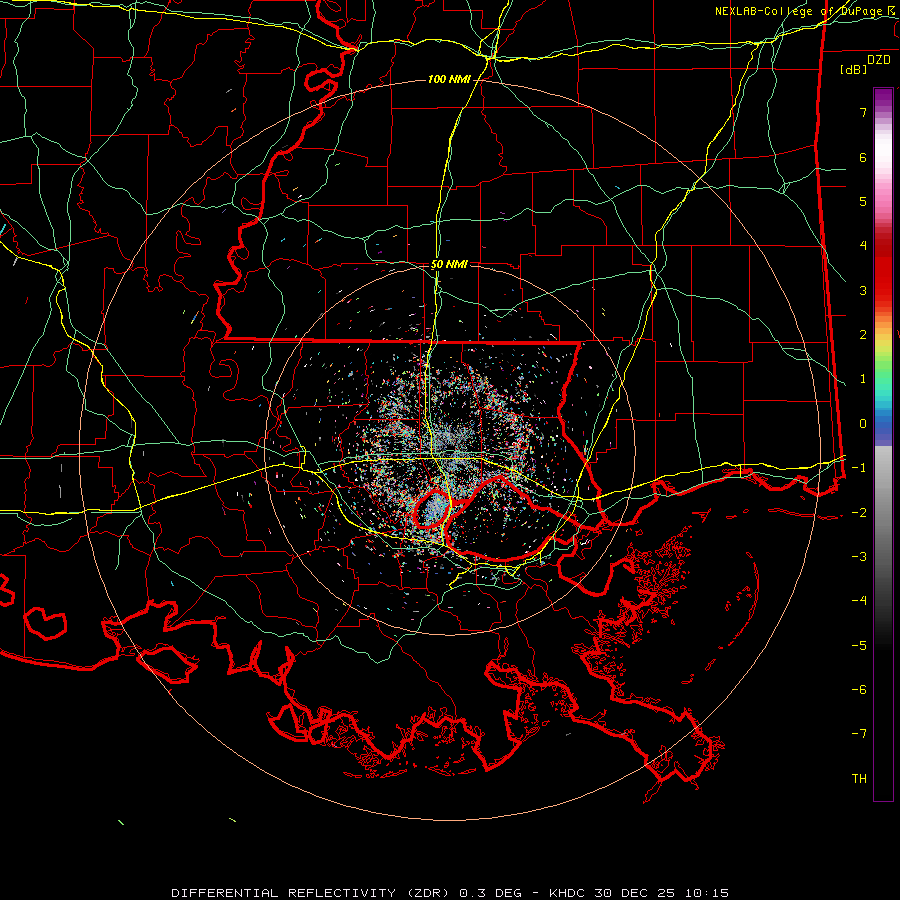The width and height of the screenshot is (900, 900).
Task: Click the dense radar clutter at the range rings' center
Action: tap(449, 451)
